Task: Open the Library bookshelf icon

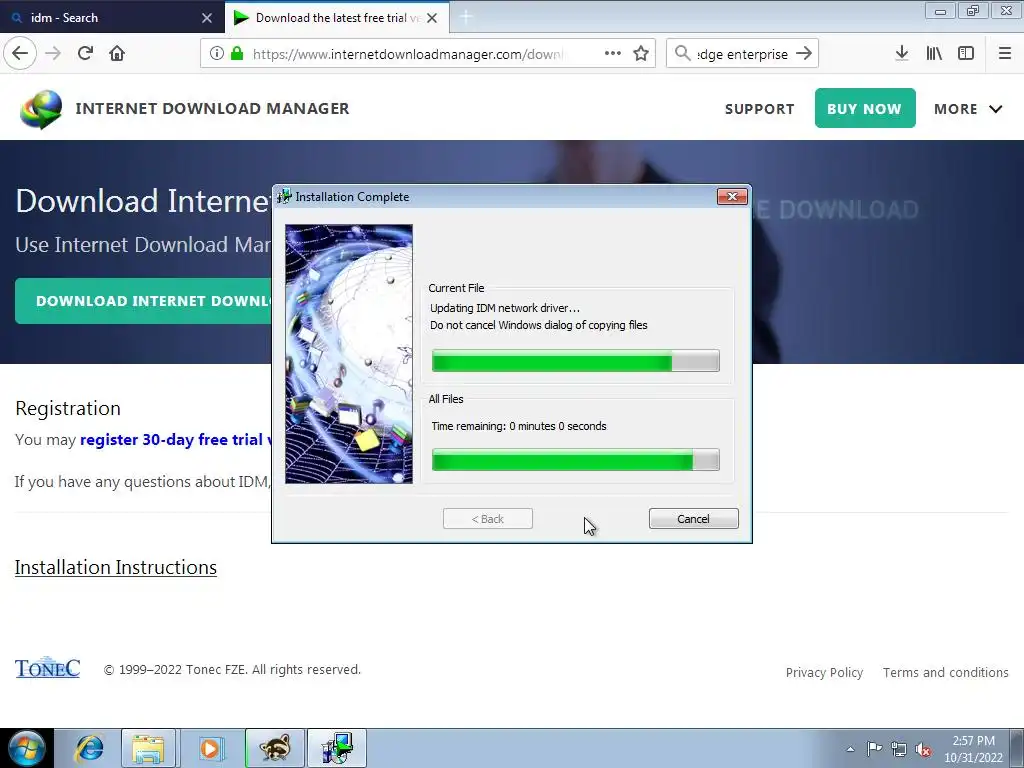Action: pos(934,54)
